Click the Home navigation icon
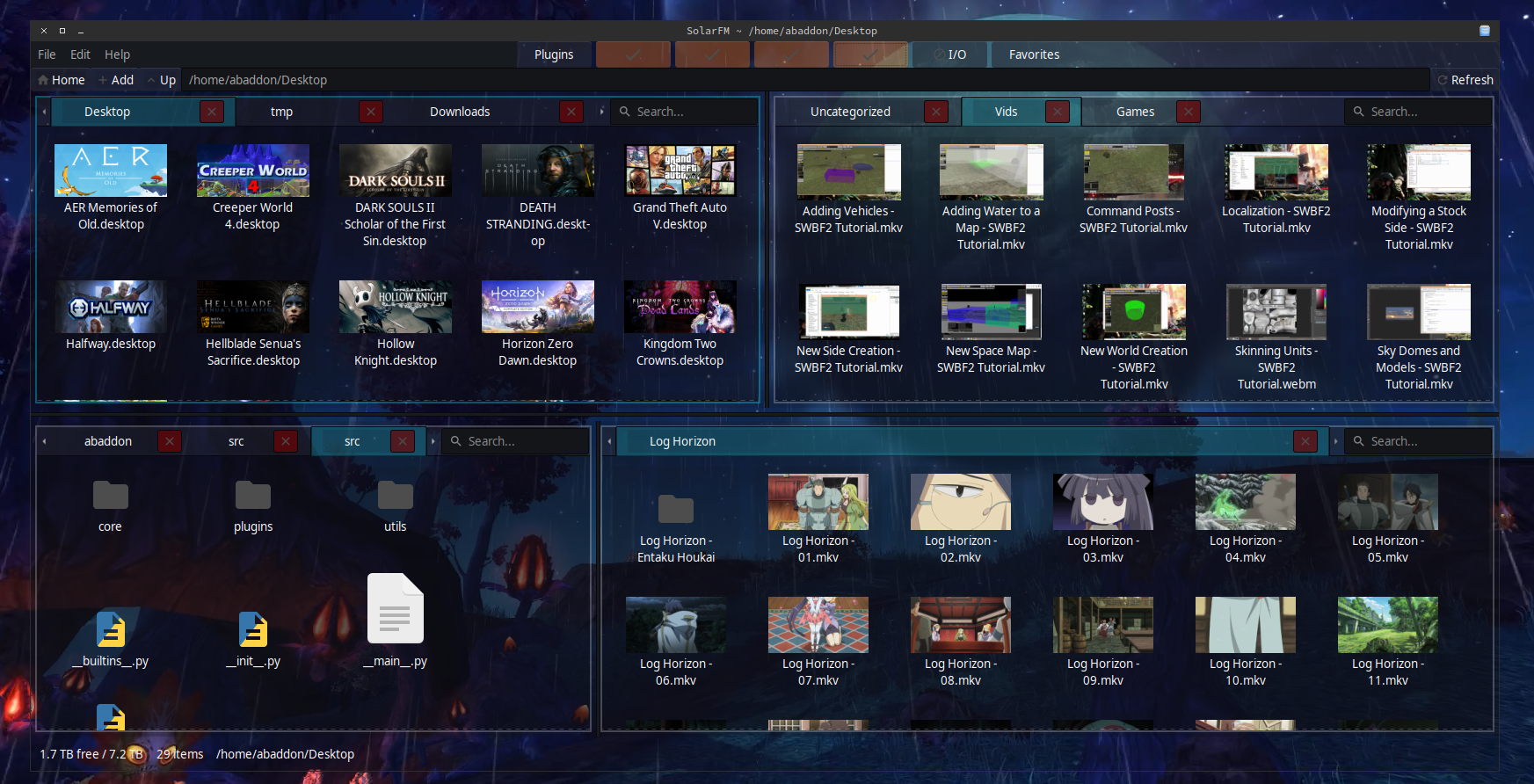This screenshot has width=1534, height=784. click(x=43, y=80)
